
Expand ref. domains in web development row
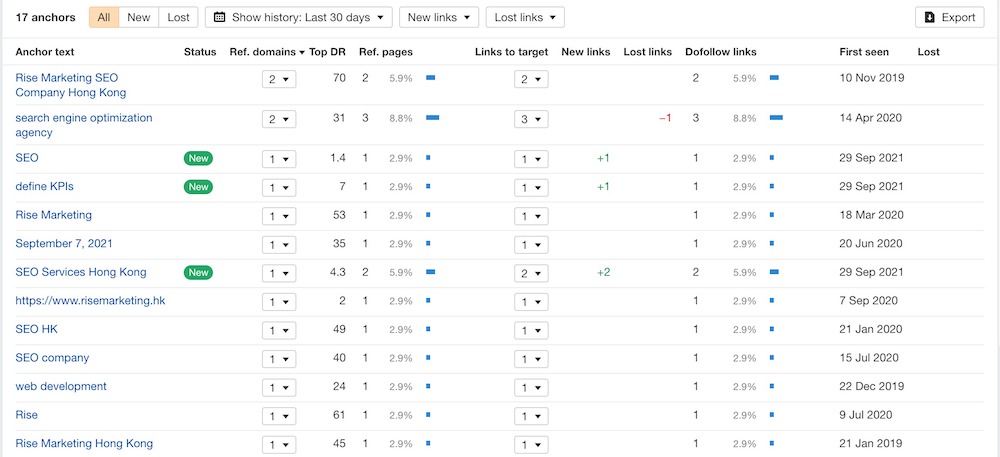[279, 388]
